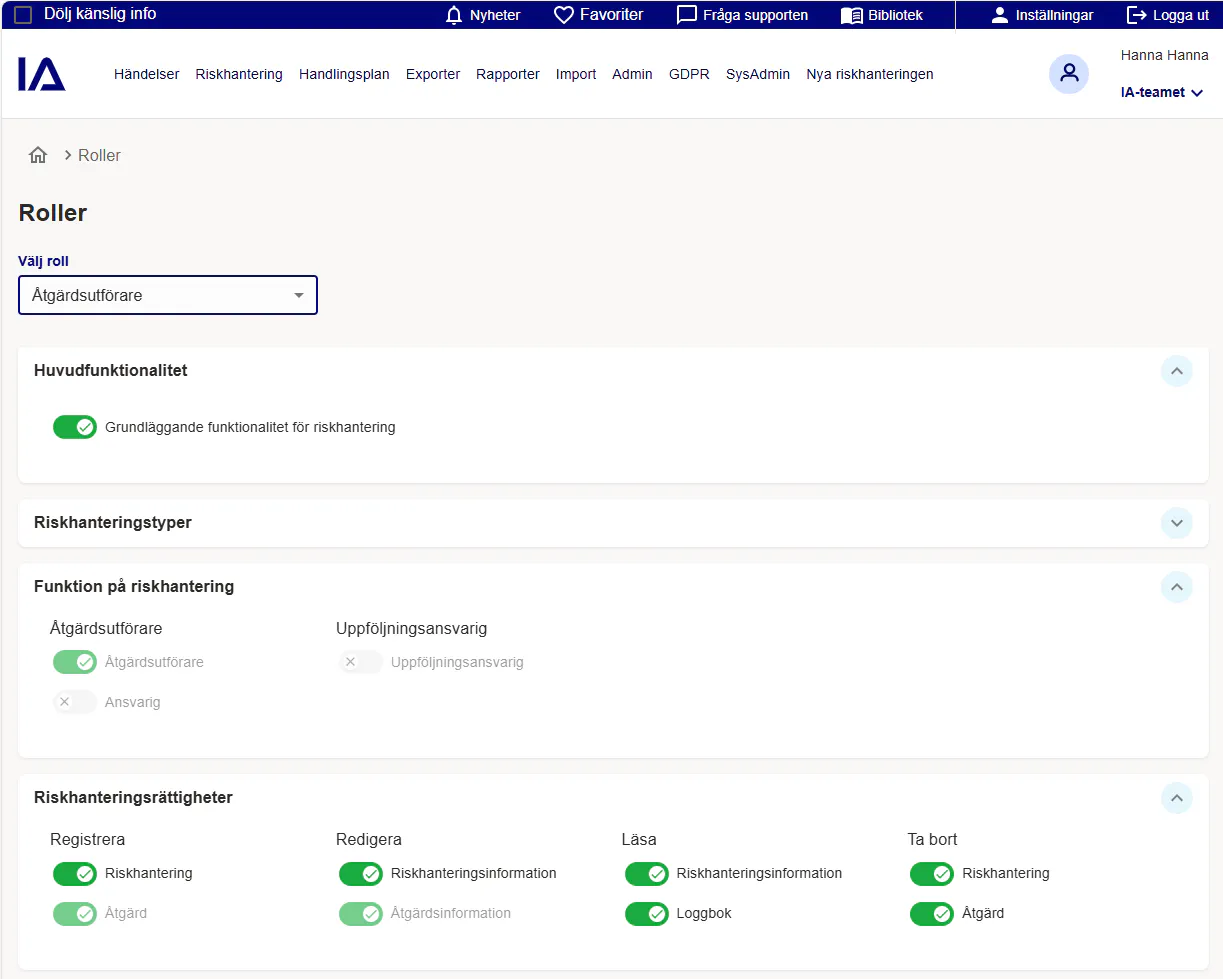Screen dimensions: 1223x979
Task: Open Fråga supporten chat icon
Action: click(x=687, y=15)
